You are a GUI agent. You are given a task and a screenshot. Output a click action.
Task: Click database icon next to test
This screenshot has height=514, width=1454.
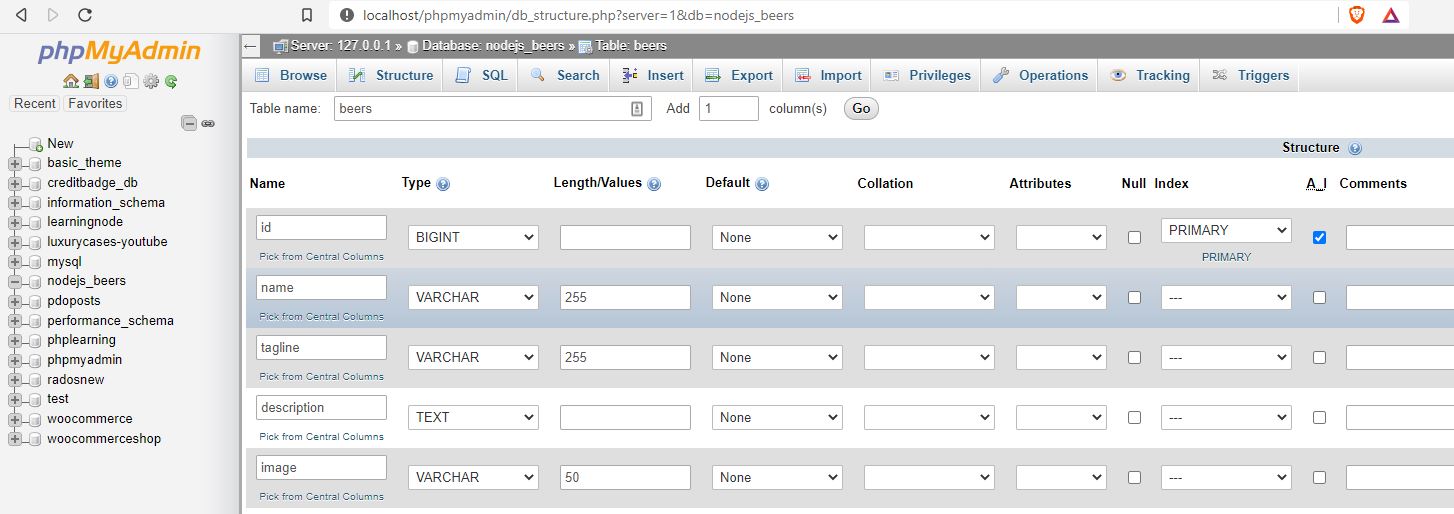tap(36, 399)
